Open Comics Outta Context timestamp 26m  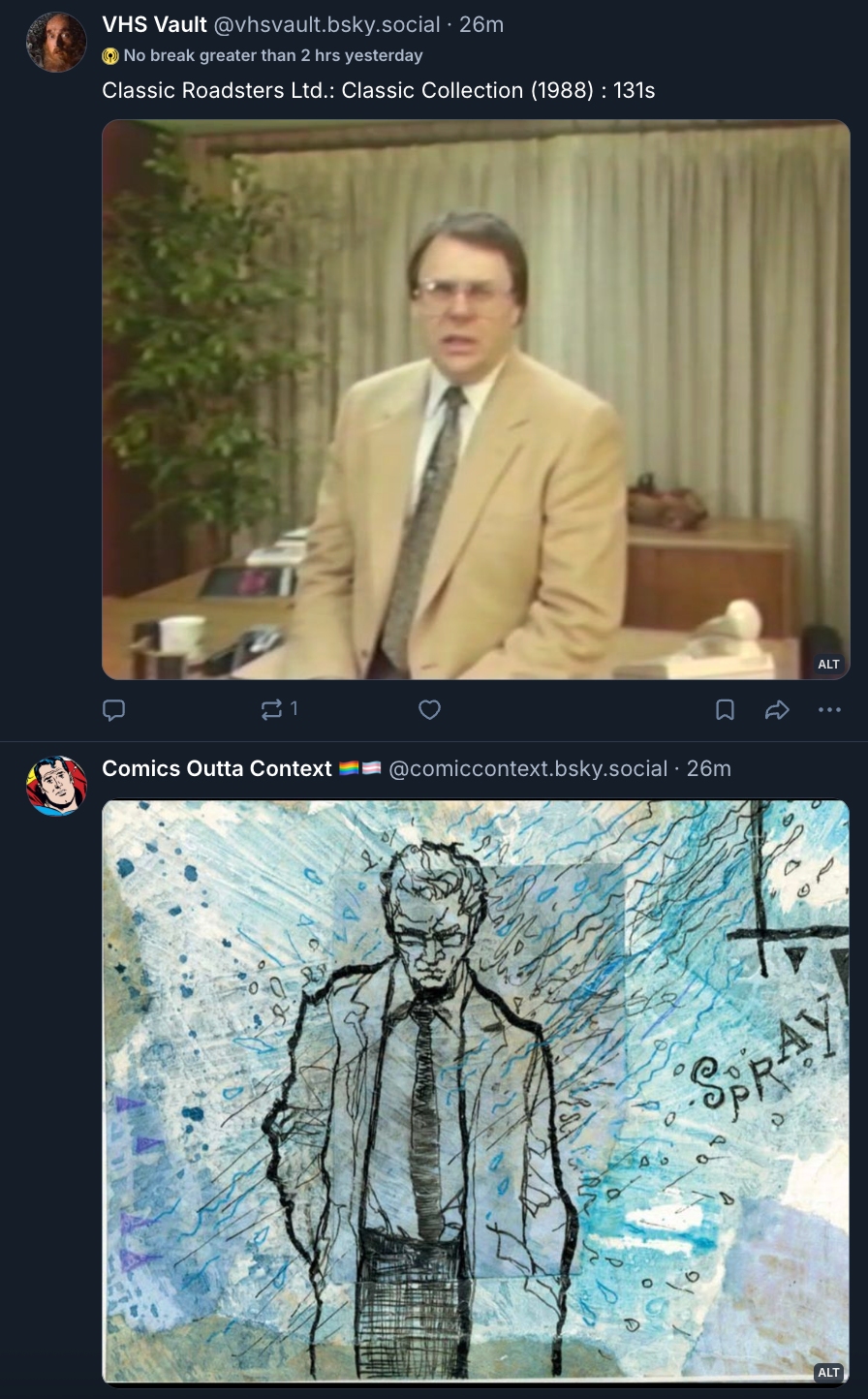coord(709,768)
